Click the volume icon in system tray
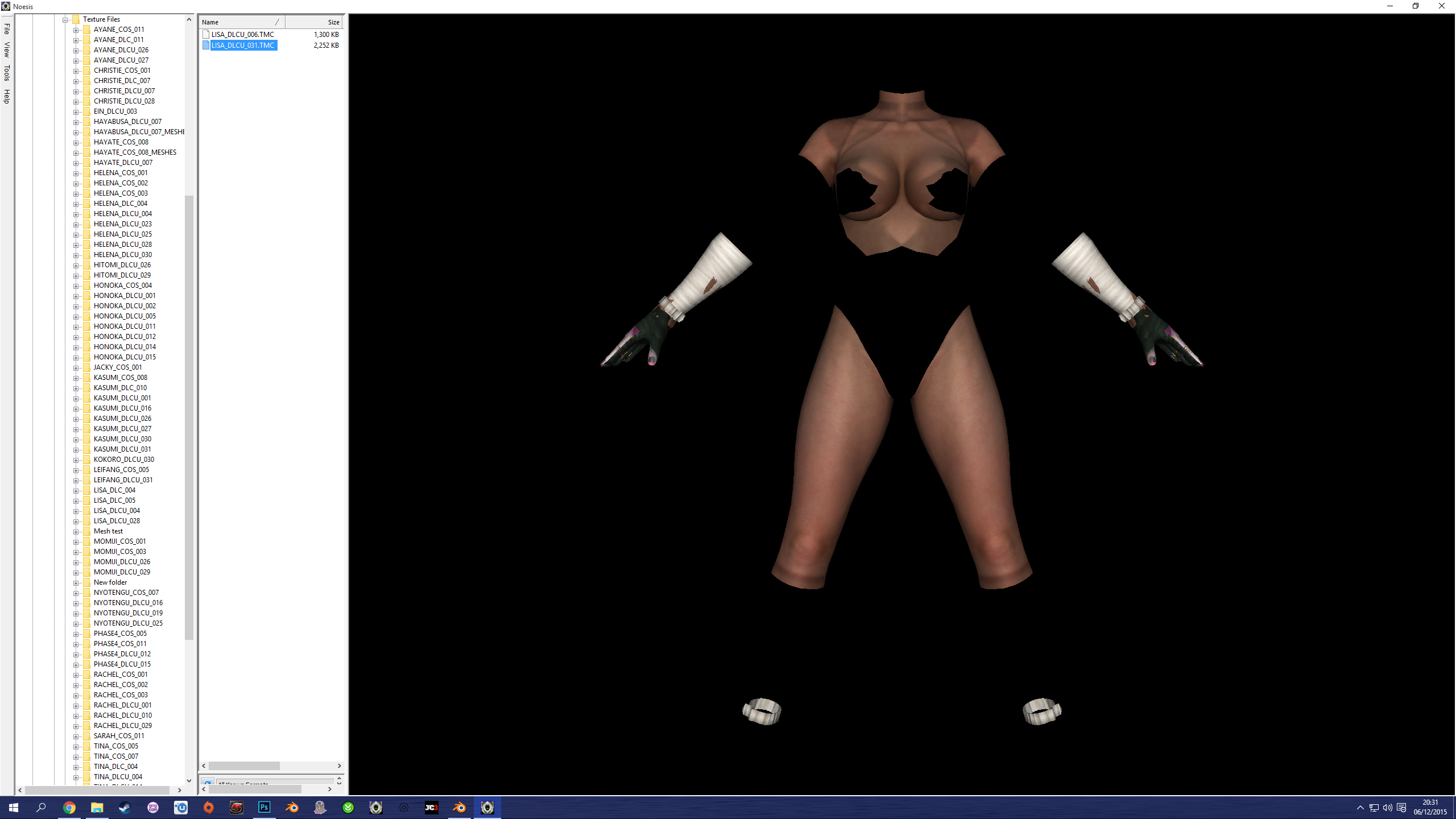 tap(1387, 808)
